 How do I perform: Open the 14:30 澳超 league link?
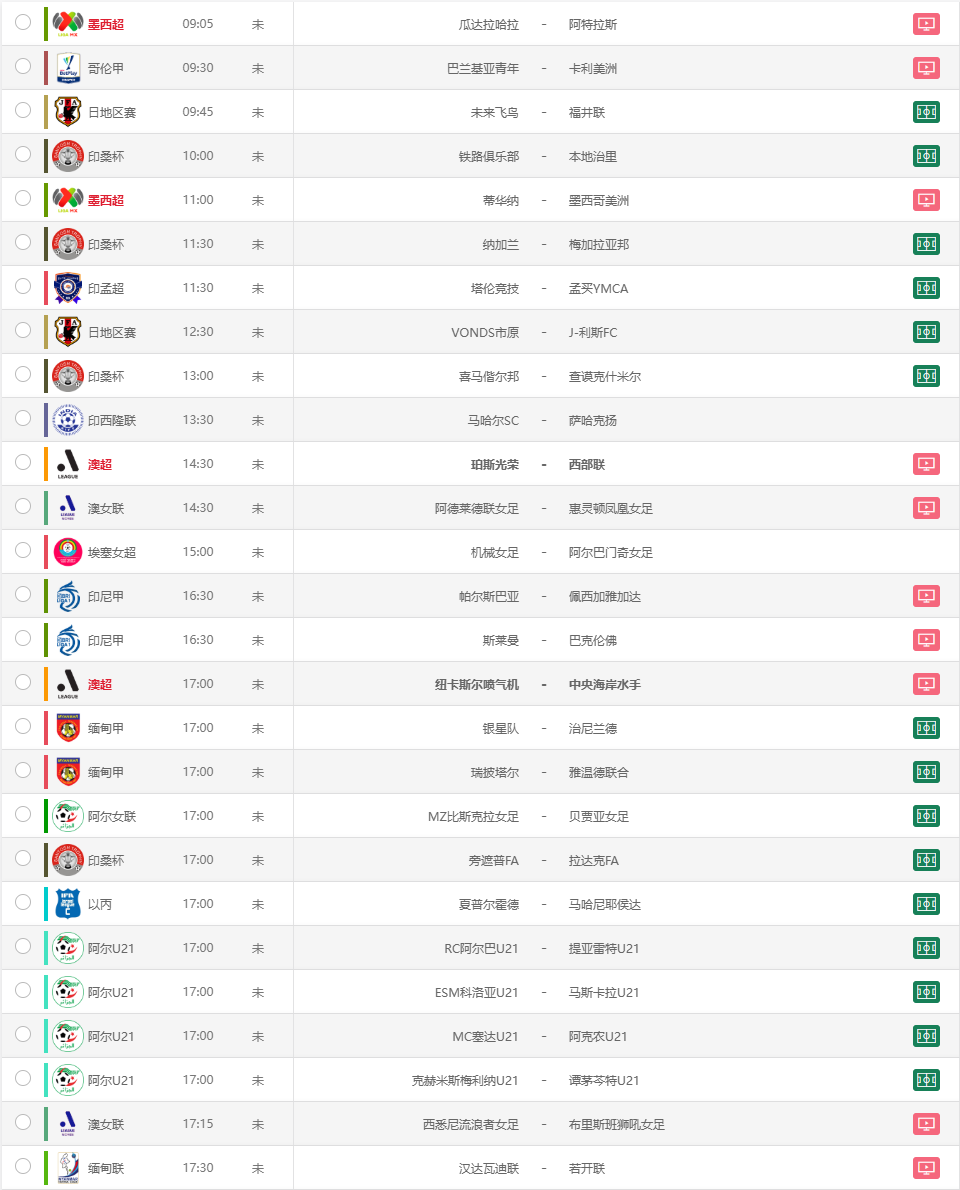pyautogui.click(x=99, y=464)
